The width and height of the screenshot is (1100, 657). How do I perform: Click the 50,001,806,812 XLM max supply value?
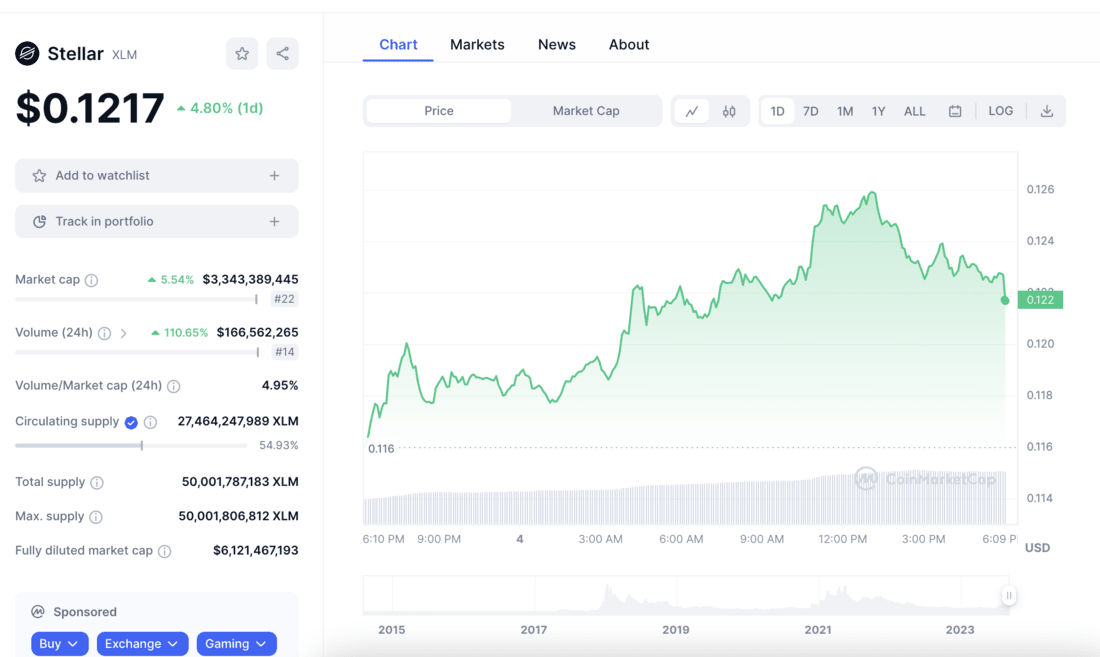pyautogui.click(x=239, y=516)
